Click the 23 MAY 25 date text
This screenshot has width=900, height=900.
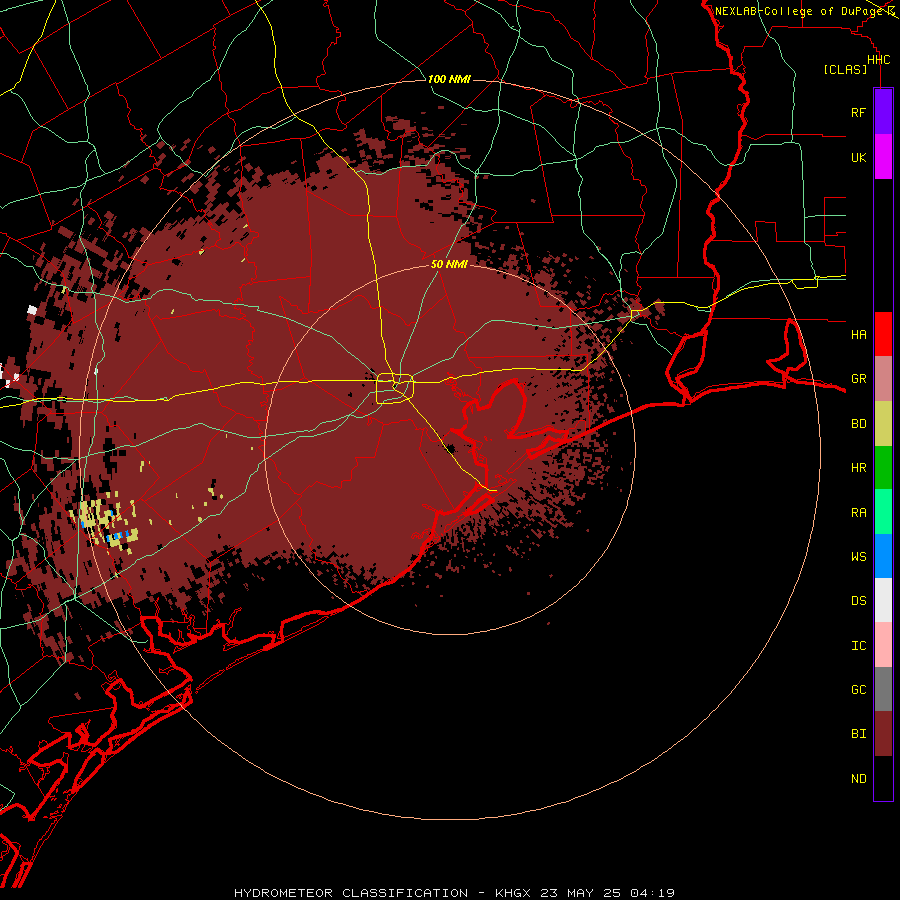[583, 893]
